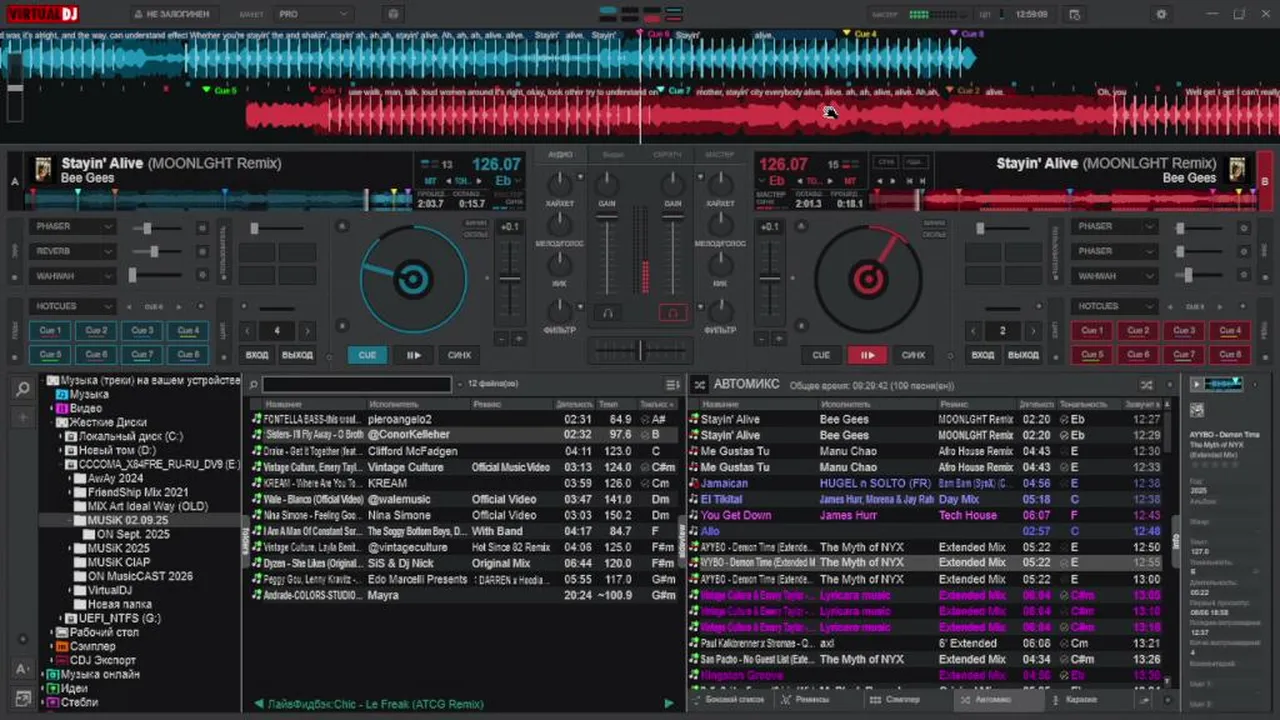Trigger the Cue 4 pad on the left deck
1280x720 pixels.
(189, 331)
